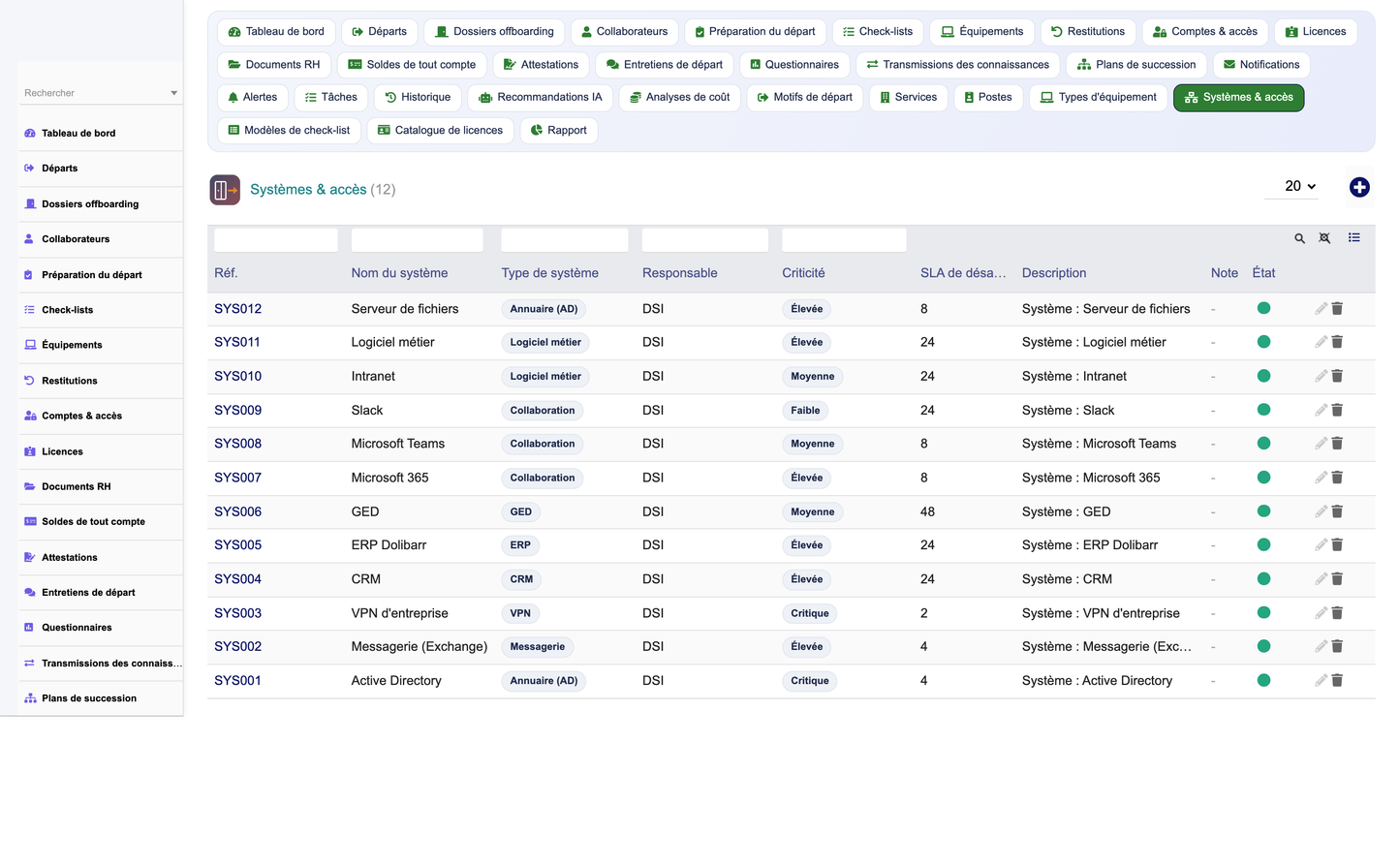Click the search magnifier icon in the table header
Screen dimensions: 1400x866
[1299, 238]
